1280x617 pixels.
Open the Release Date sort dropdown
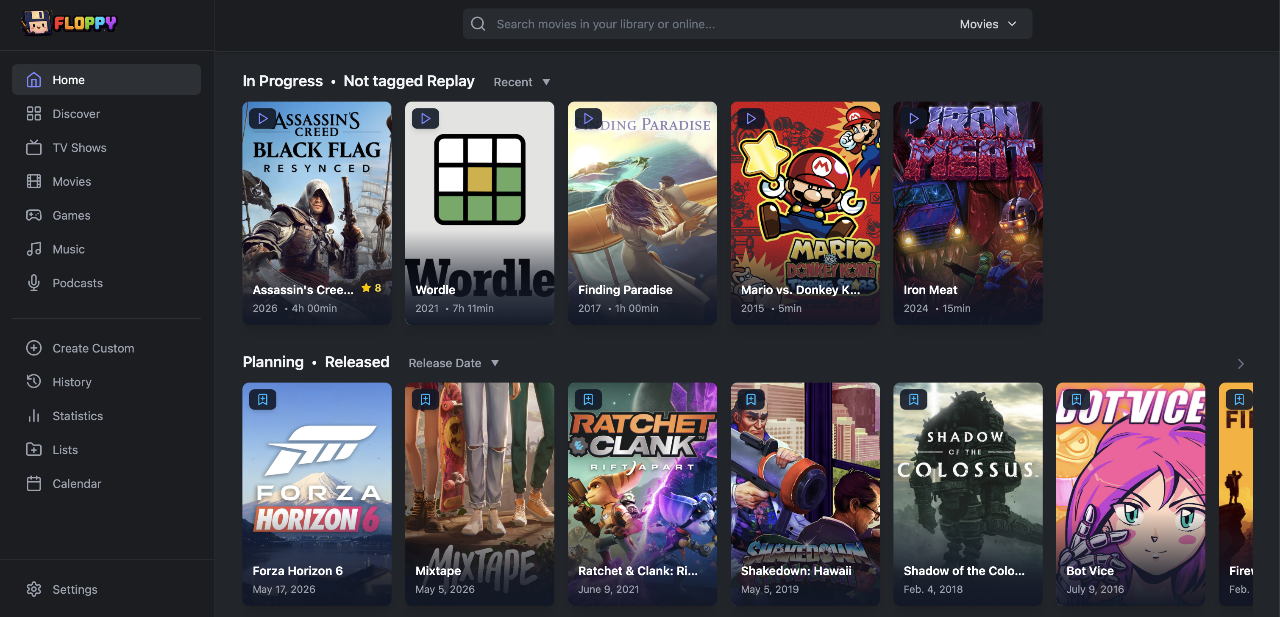click(453, 363)
